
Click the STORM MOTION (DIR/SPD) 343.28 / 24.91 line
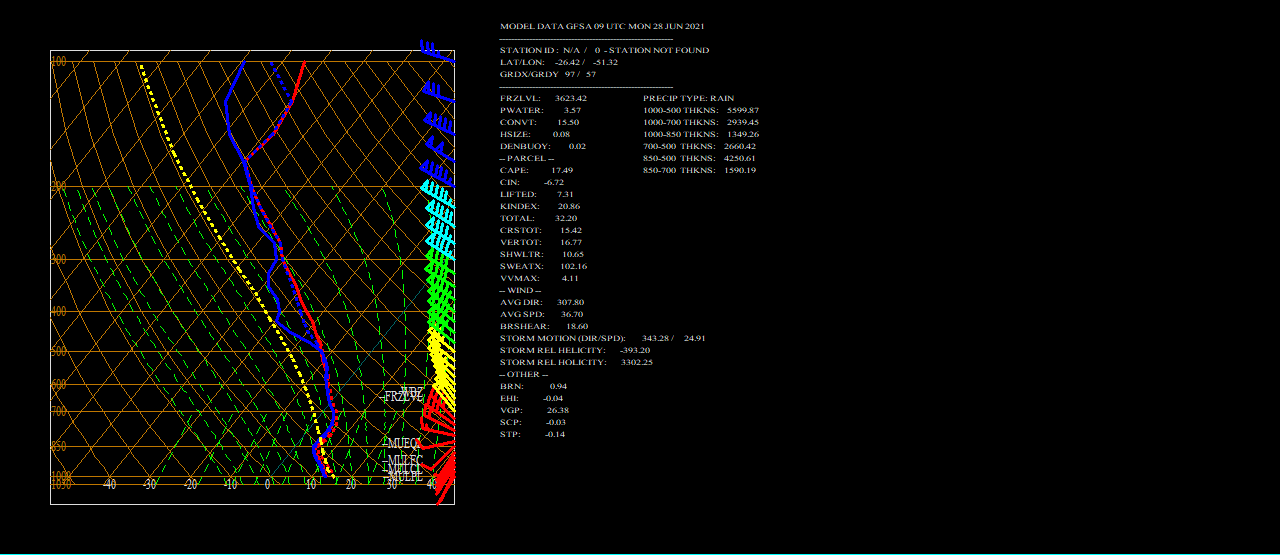[x=603, y=338]
